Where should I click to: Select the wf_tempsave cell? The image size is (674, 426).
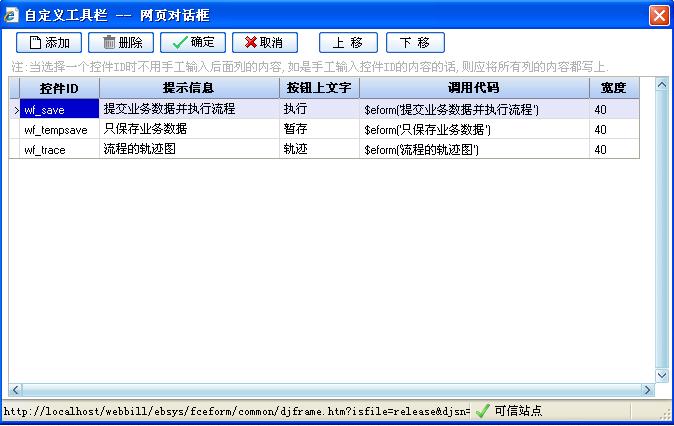coord(59,129)
